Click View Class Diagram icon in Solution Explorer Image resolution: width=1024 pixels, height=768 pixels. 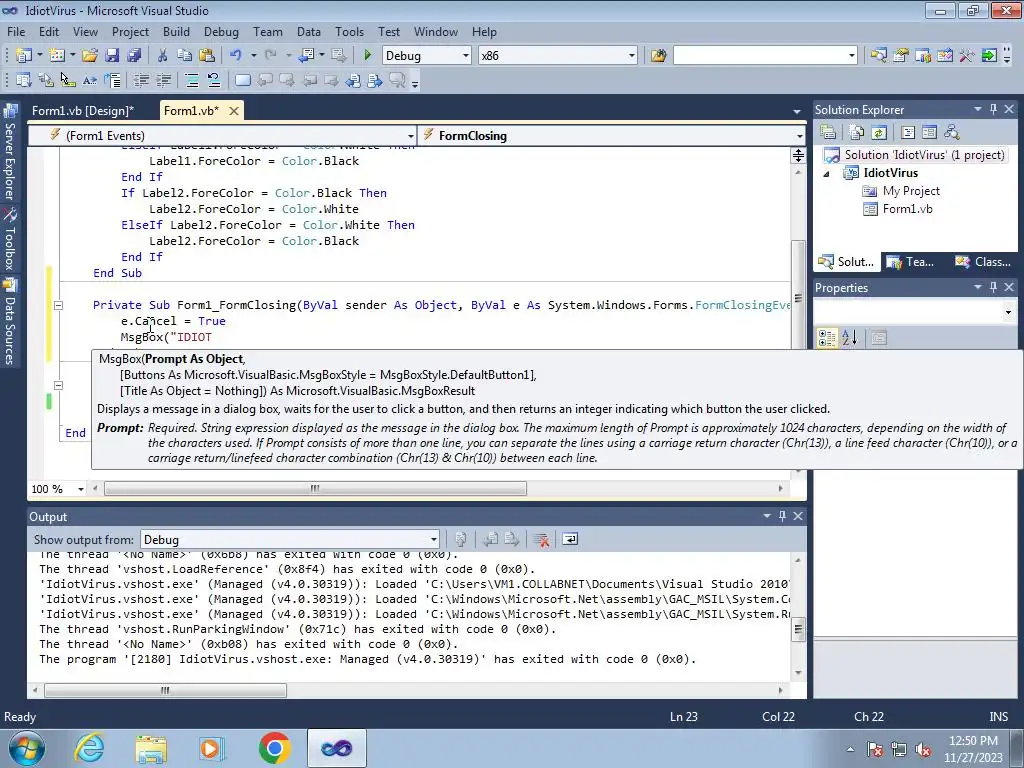(x=952, y=133)
